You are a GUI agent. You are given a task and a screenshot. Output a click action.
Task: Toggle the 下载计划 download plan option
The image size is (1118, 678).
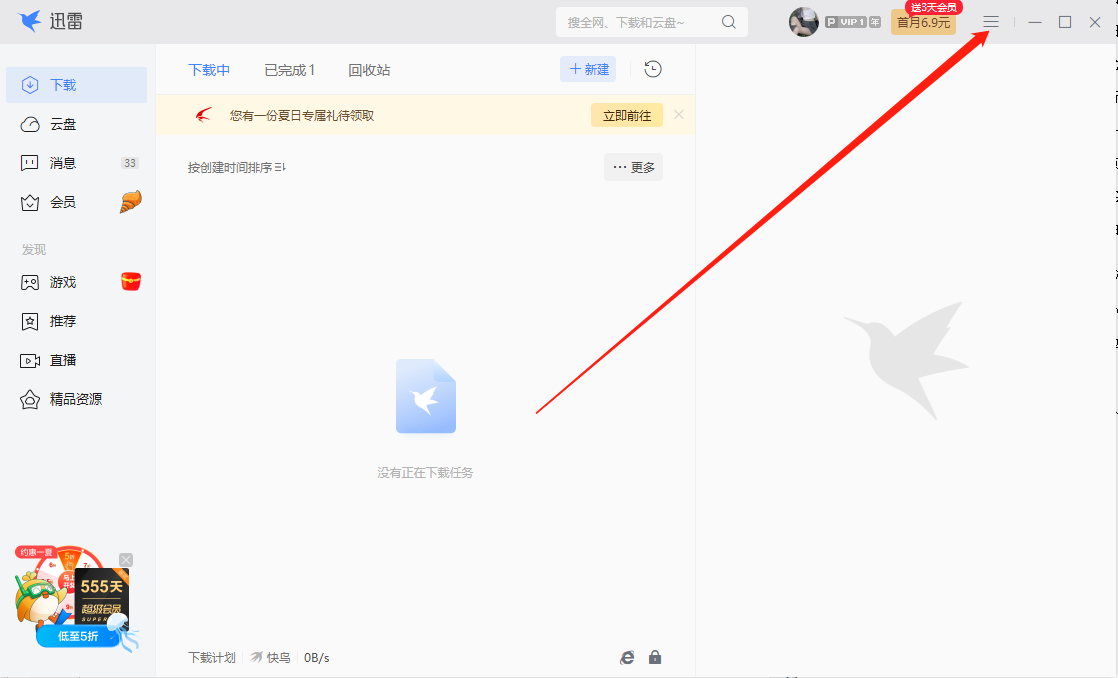211,657
